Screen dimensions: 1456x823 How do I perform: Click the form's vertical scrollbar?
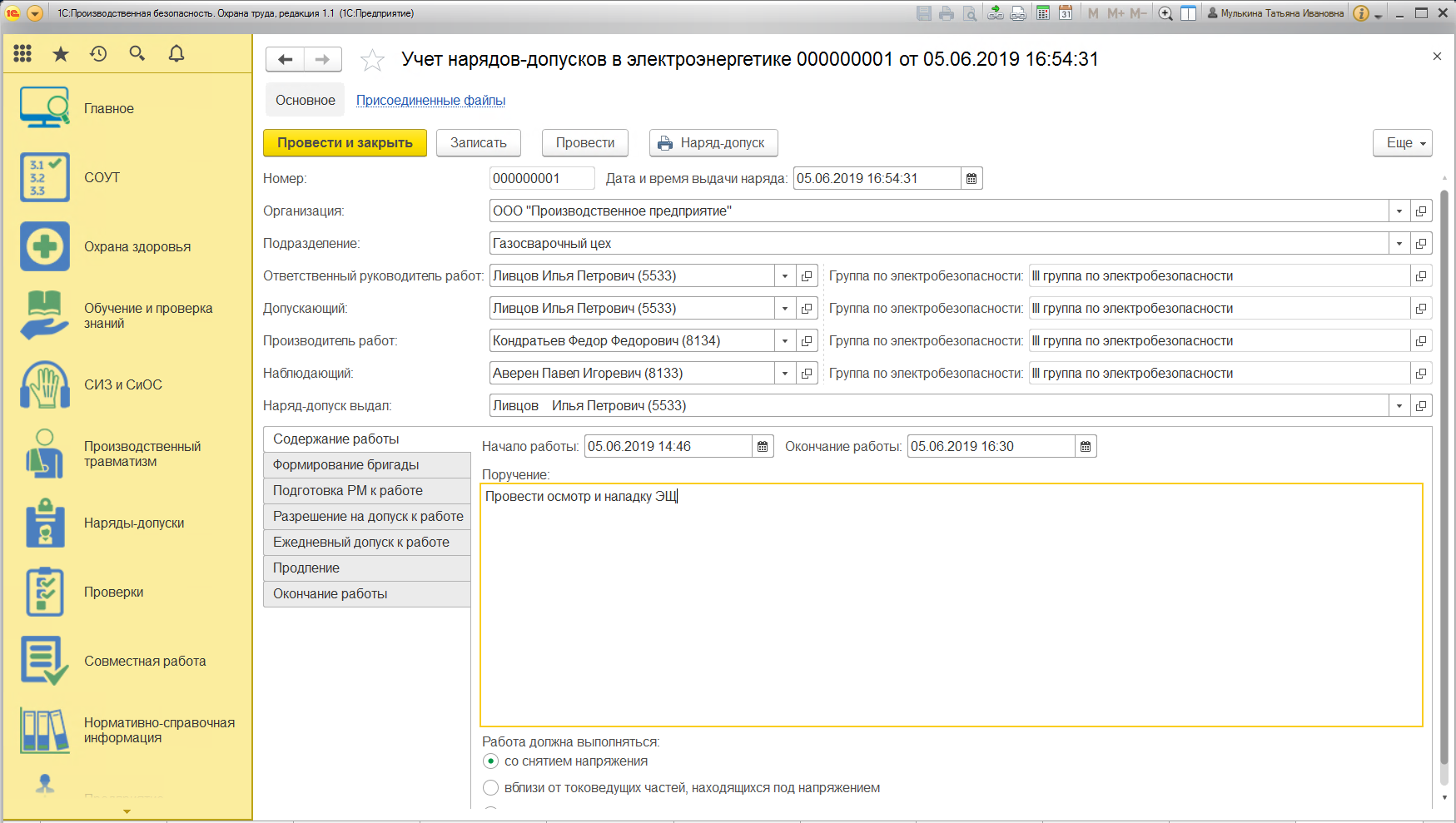[x=1444, y=487]
